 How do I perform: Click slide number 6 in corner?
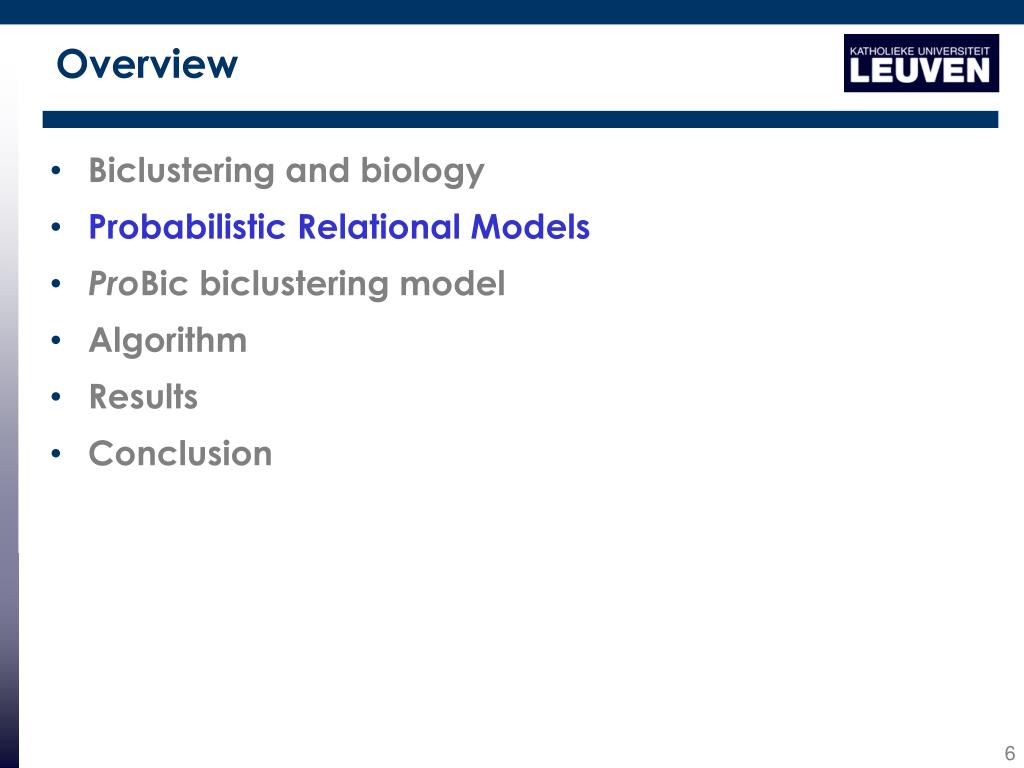click(1010, 752)
